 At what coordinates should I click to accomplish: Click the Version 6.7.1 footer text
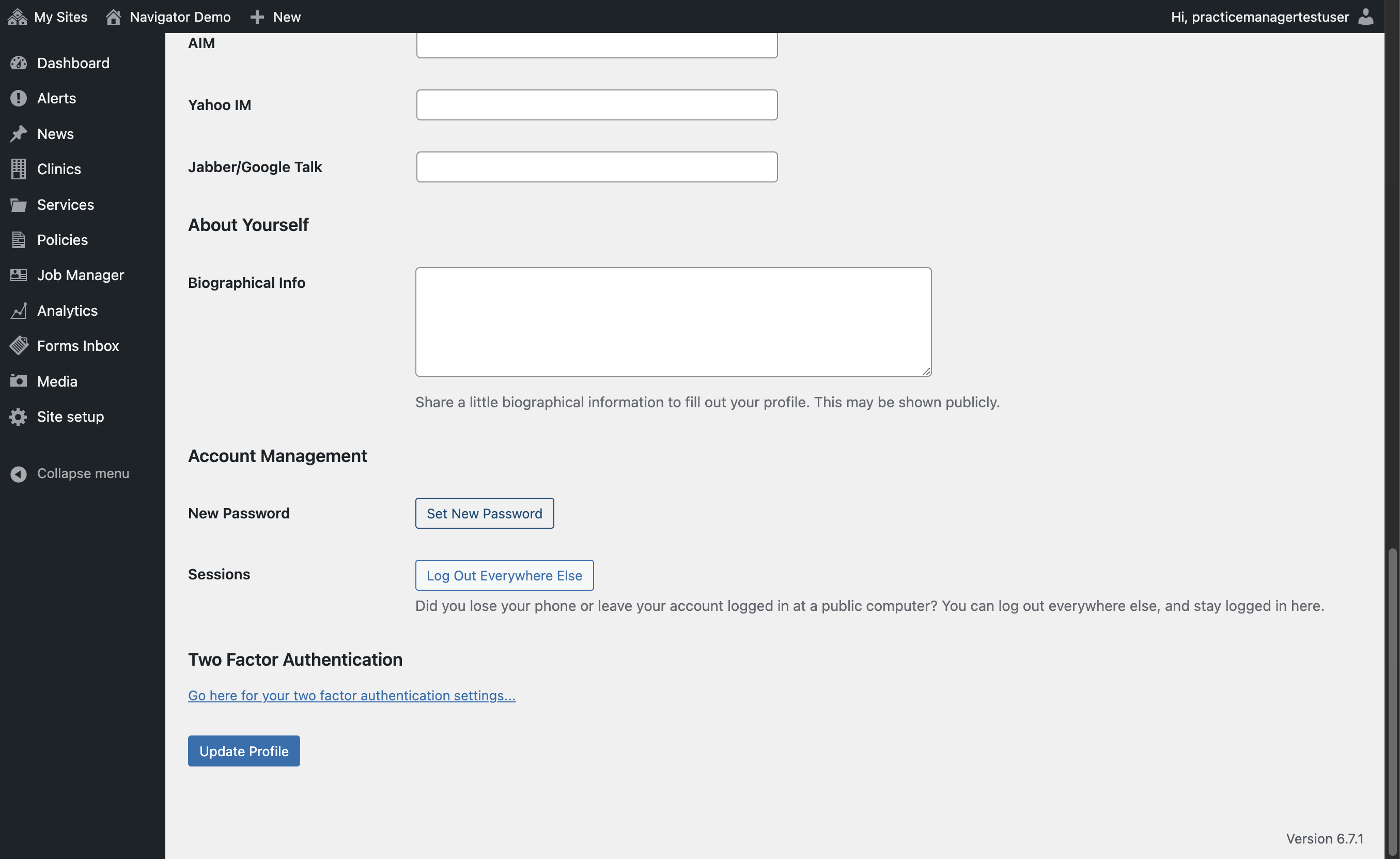point(1325,838)
